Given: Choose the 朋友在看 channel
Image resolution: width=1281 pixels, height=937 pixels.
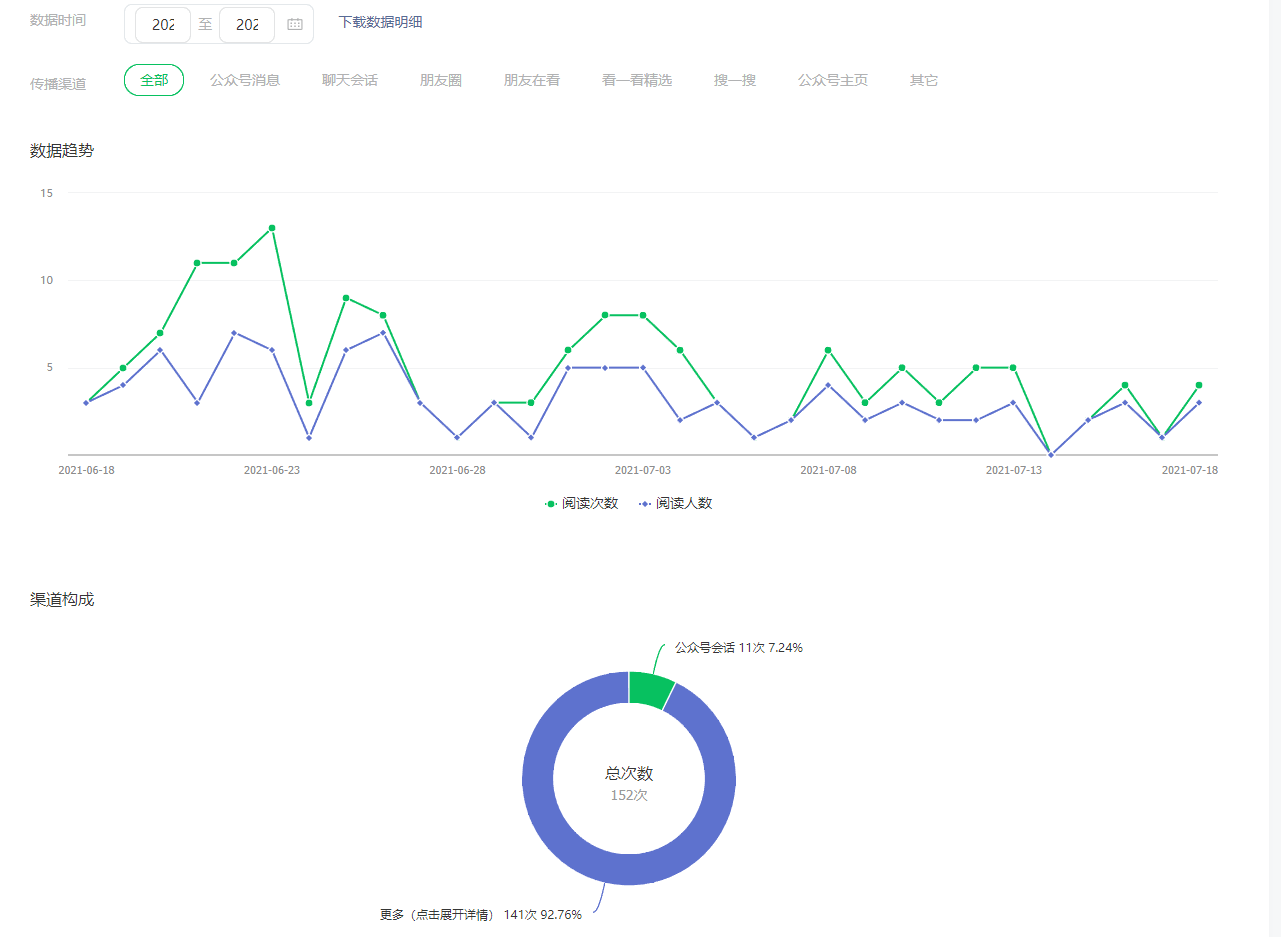Looking at the screenshot, I should (532, 80).
